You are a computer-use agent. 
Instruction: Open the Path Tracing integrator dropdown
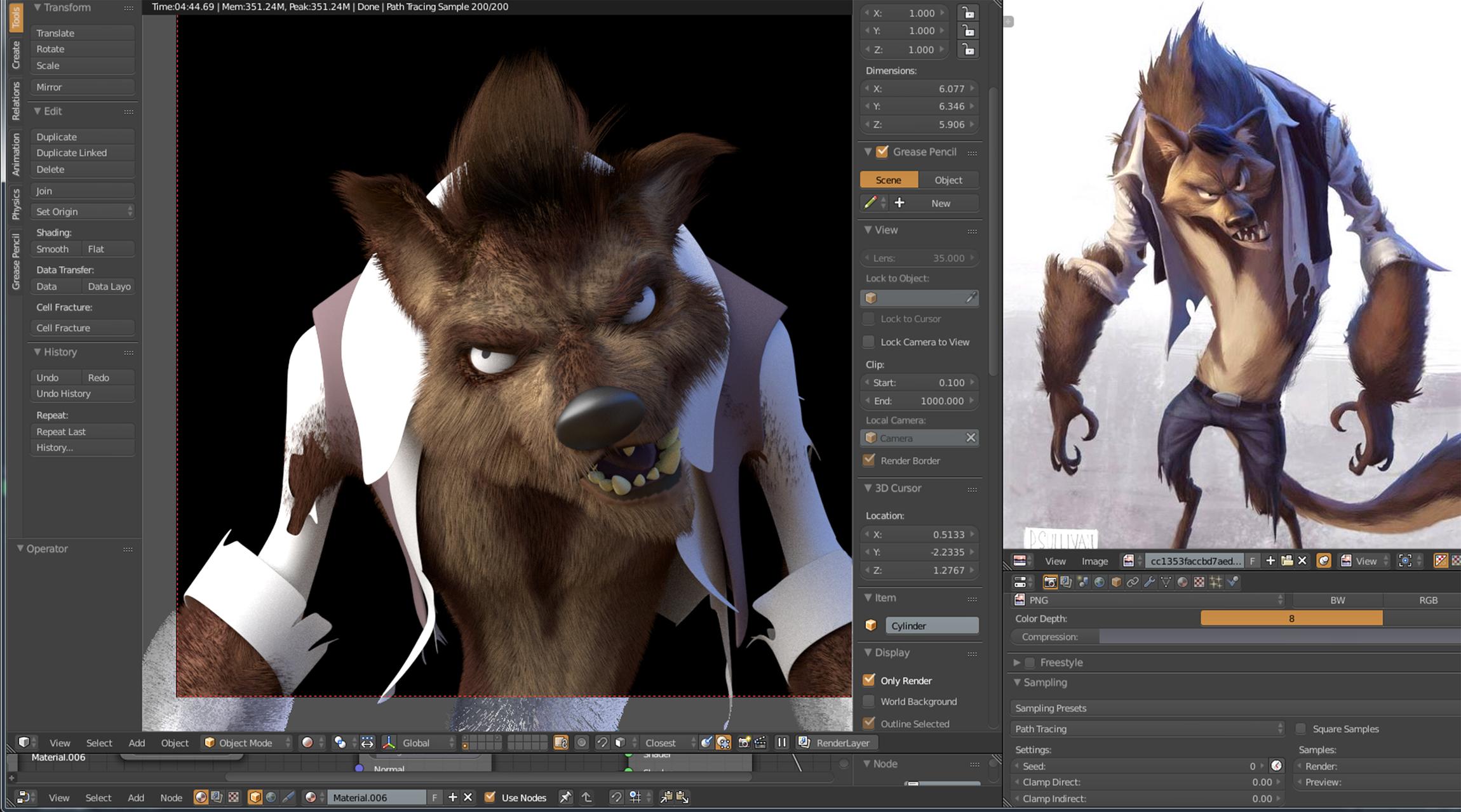click(1148, 729)
